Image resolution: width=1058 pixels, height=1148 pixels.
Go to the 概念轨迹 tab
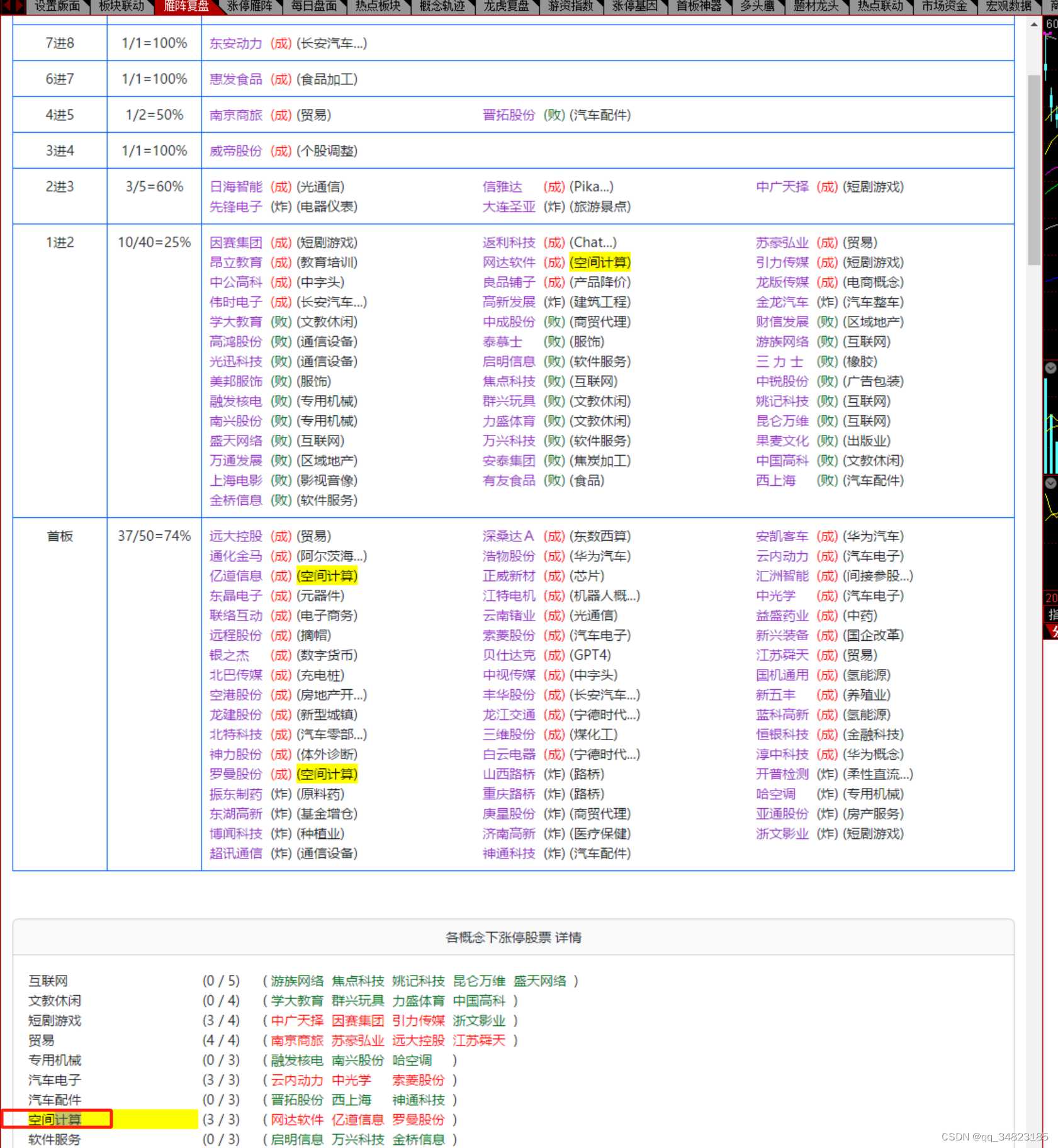coord(442,6)
